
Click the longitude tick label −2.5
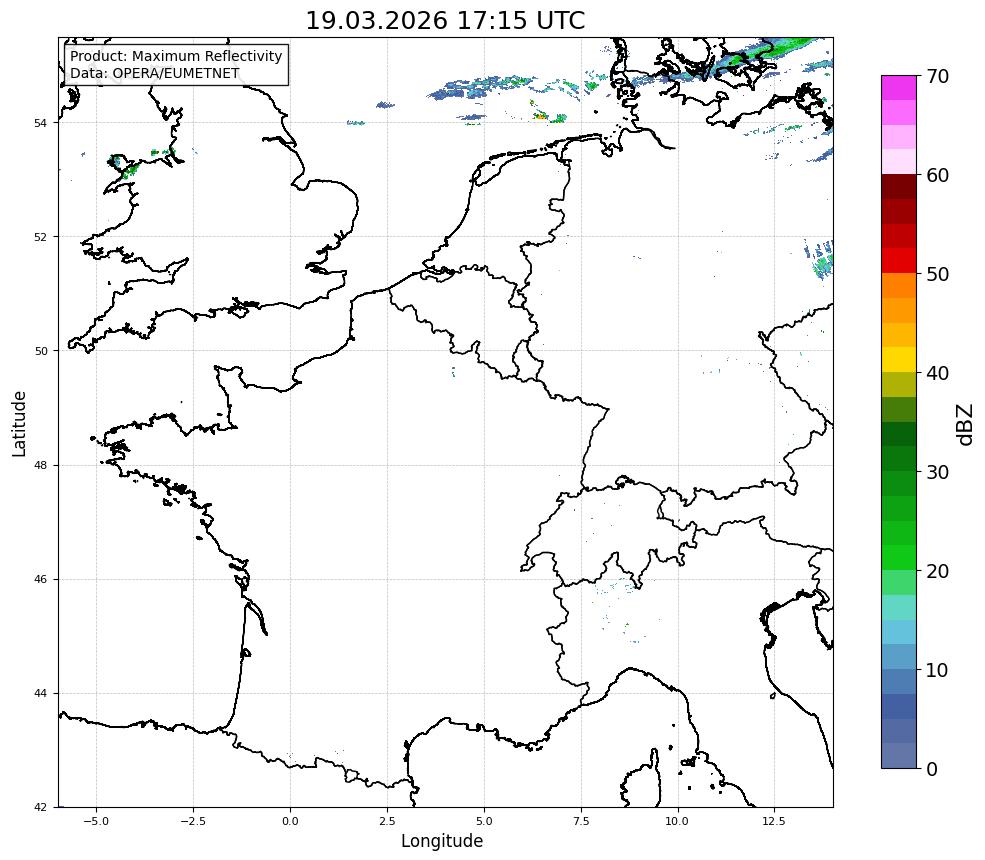[193, 821]
